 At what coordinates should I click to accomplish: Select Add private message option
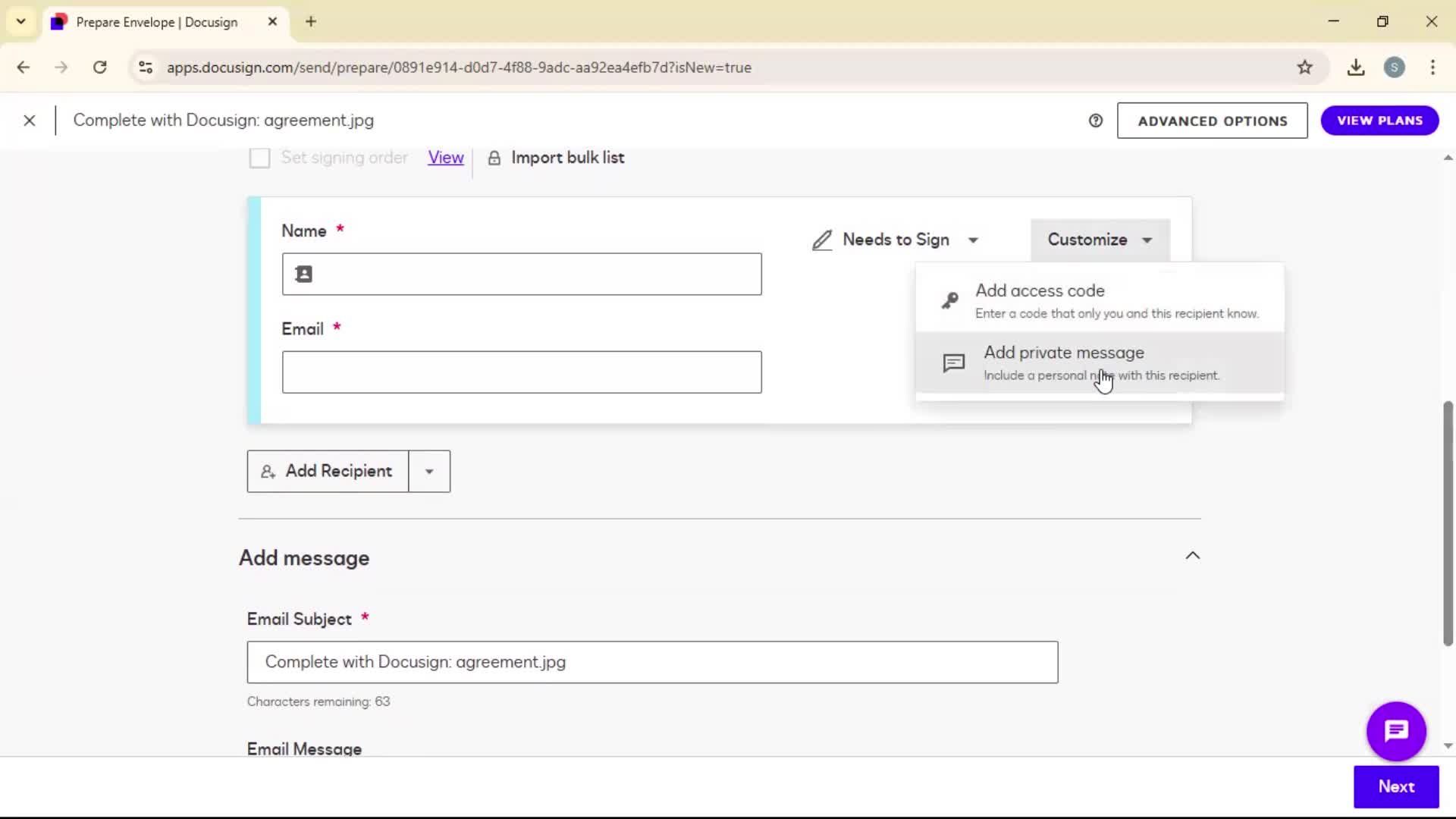coord(1100,363)
